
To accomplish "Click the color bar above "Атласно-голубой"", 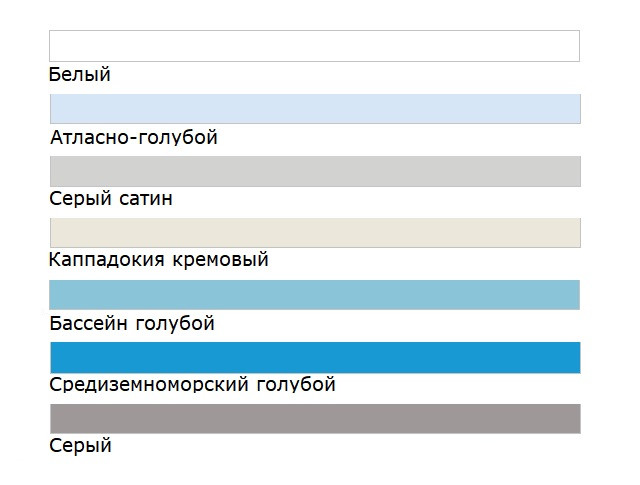I will coord(314,109).
